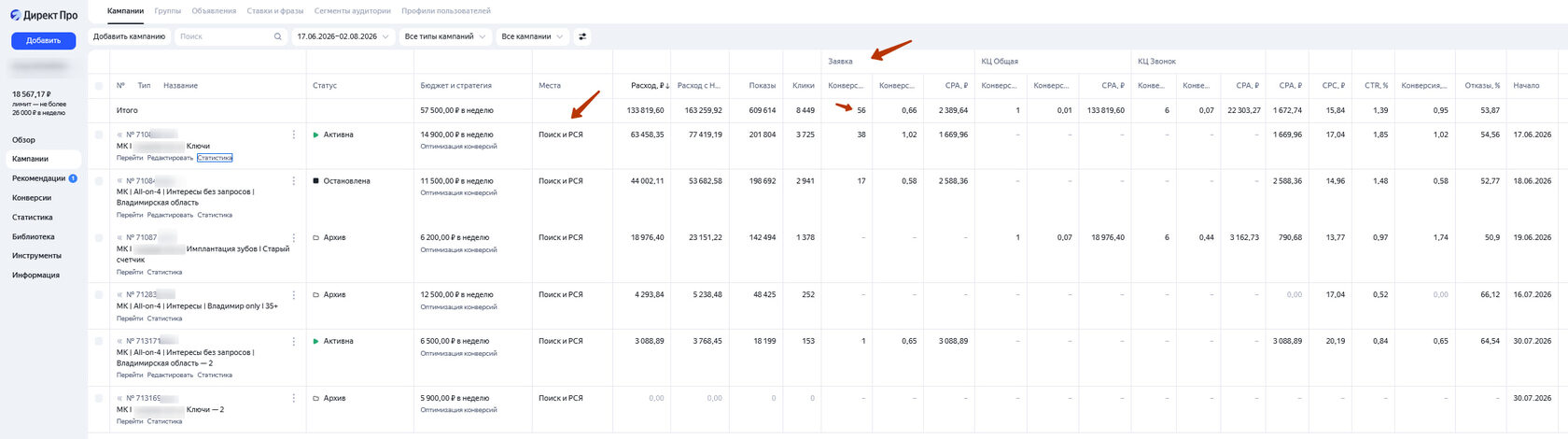The image size is (1568, 439).
Task: Switch to the Ставки и фразы tab
Action: tap(275, 11)
